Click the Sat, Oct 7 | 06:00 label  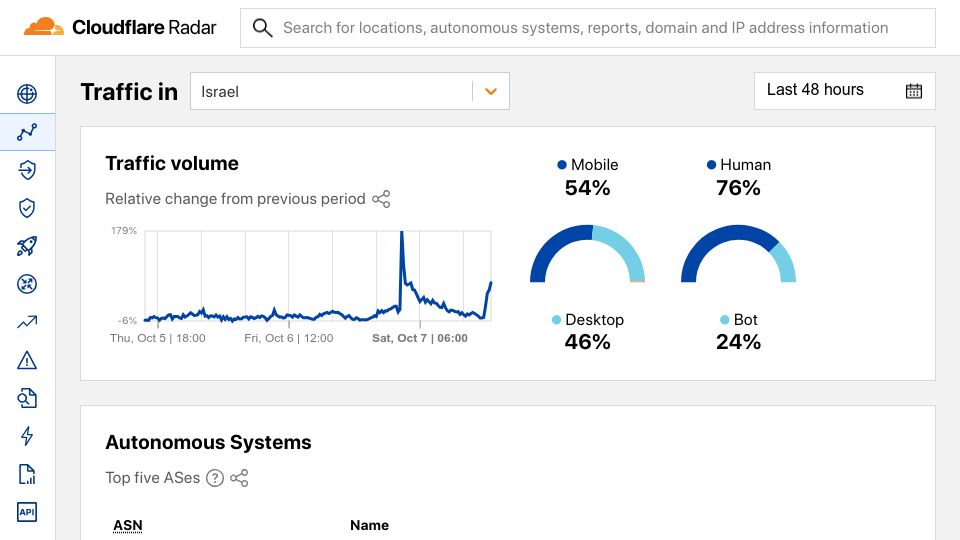click(x=420, y=338)
